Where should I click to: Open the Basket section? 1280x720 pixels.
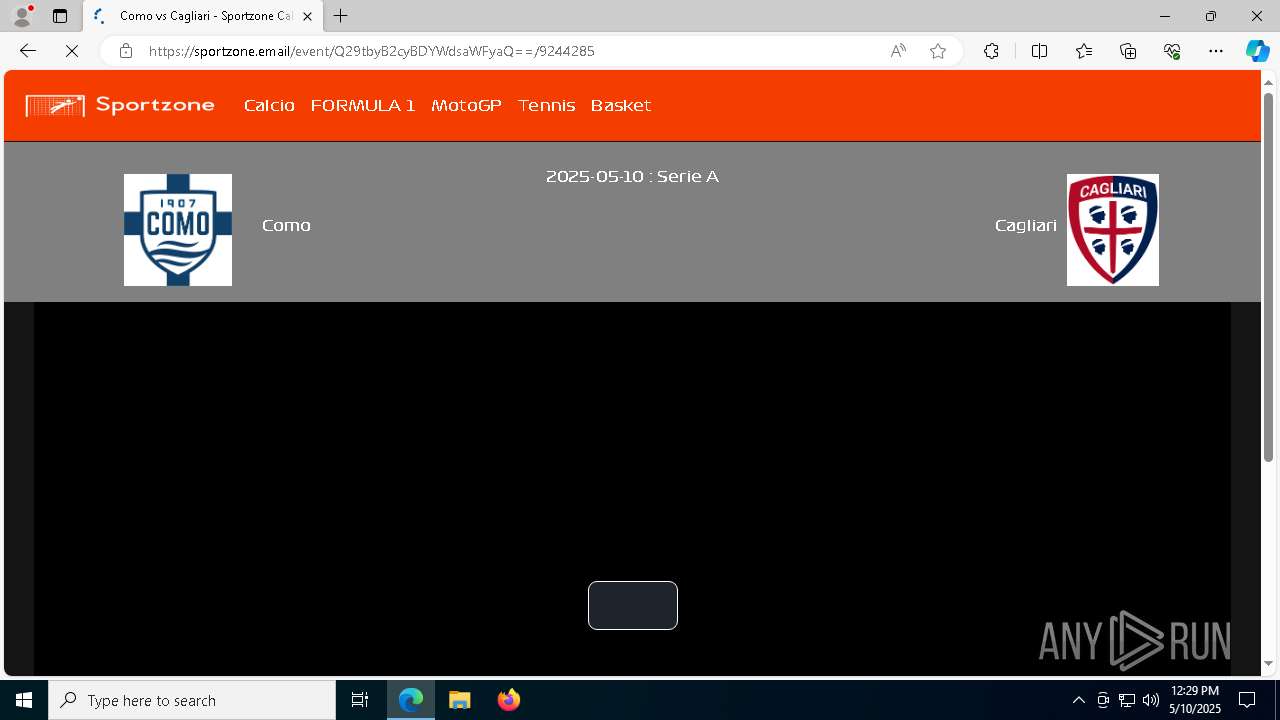pyautogui.click(x=621, y=105)
